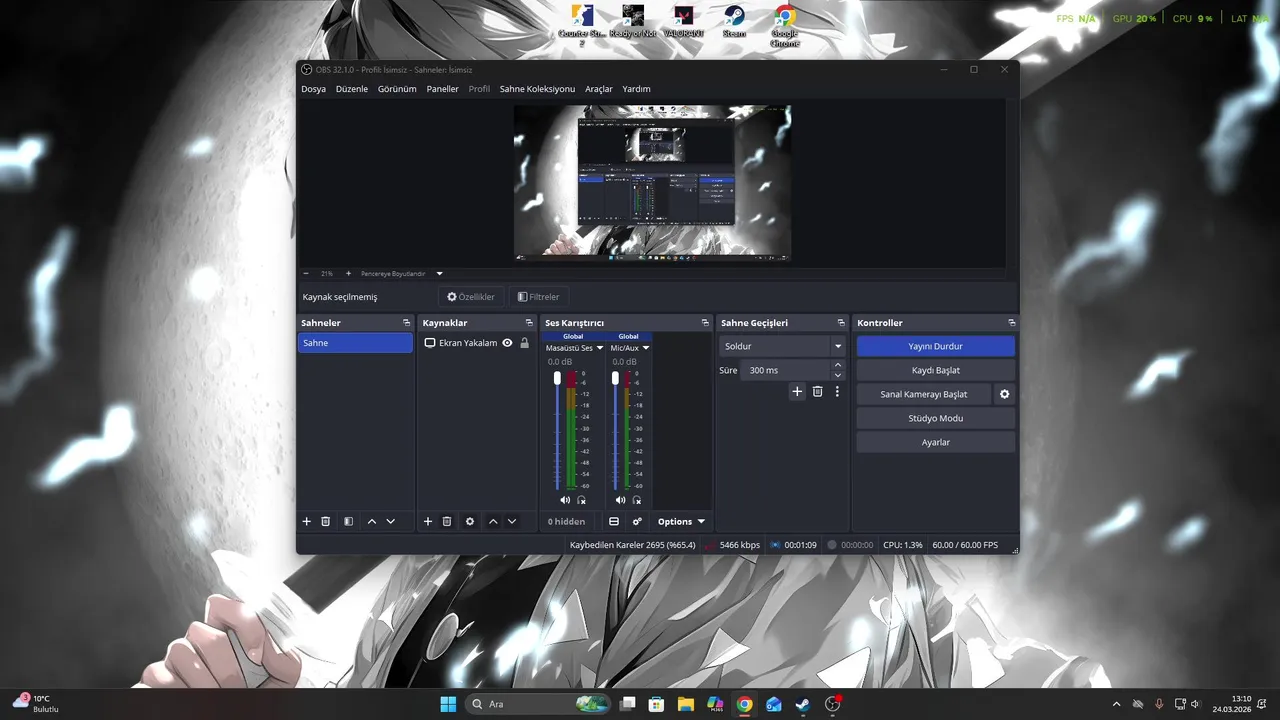This screenshot has width=1280, height=720.
Task: Undock the Ses Karıştırıcı panel
Action: point(705,323)
